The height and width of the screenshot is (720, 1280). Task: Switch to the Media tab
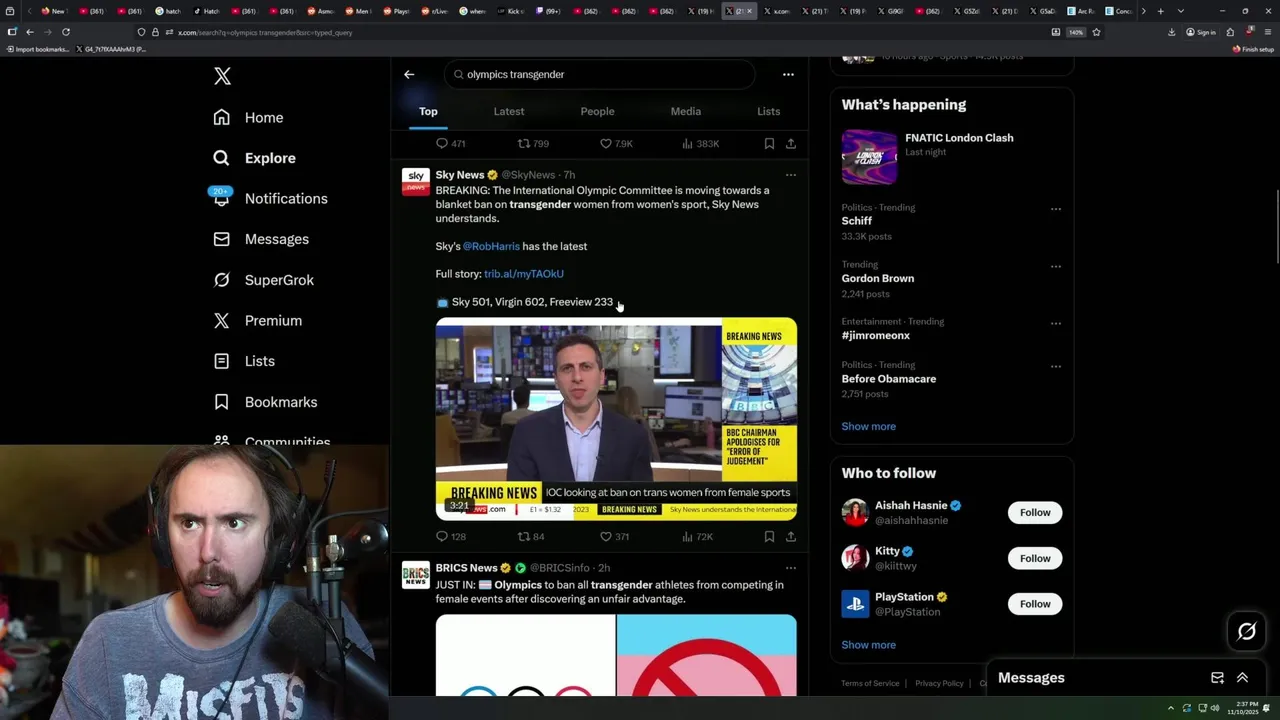685,111
